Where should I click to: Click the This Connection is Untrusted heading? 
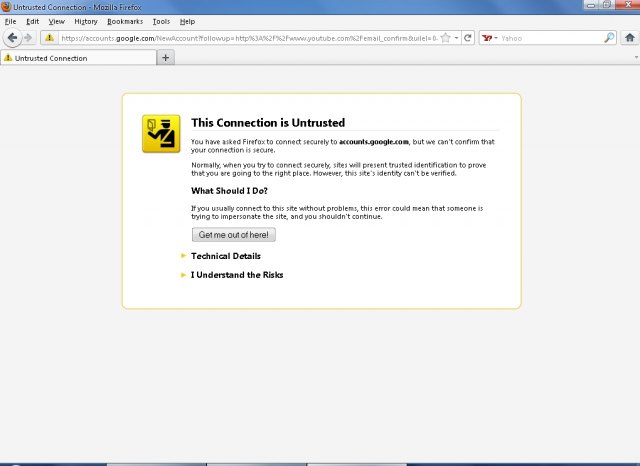click(268, 123)
